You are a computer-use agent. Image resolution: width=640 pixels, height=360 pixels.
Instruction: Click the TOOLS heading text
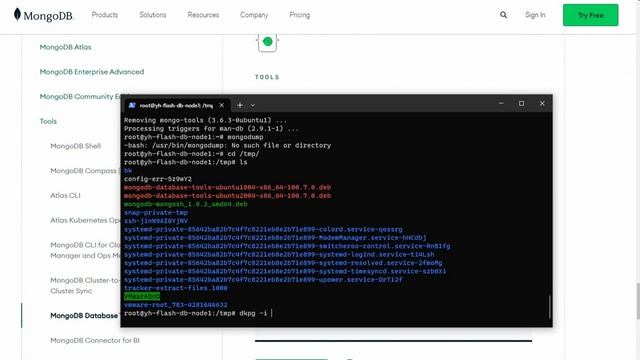tap(267, 77)
